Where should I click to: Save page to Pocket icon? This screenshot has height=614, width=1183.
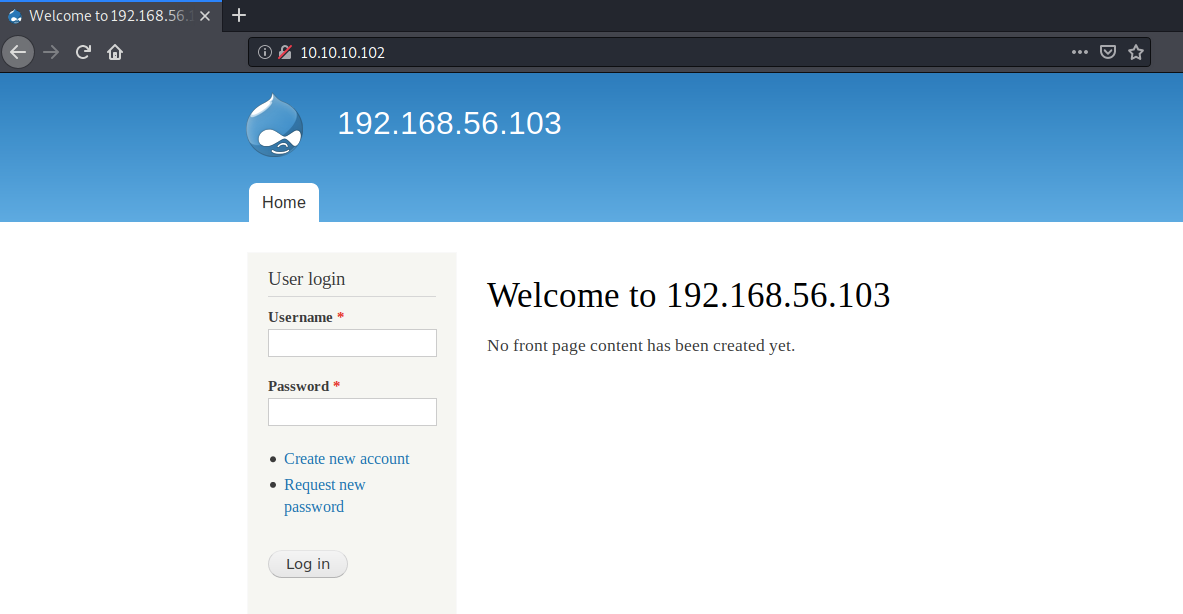1108,52
